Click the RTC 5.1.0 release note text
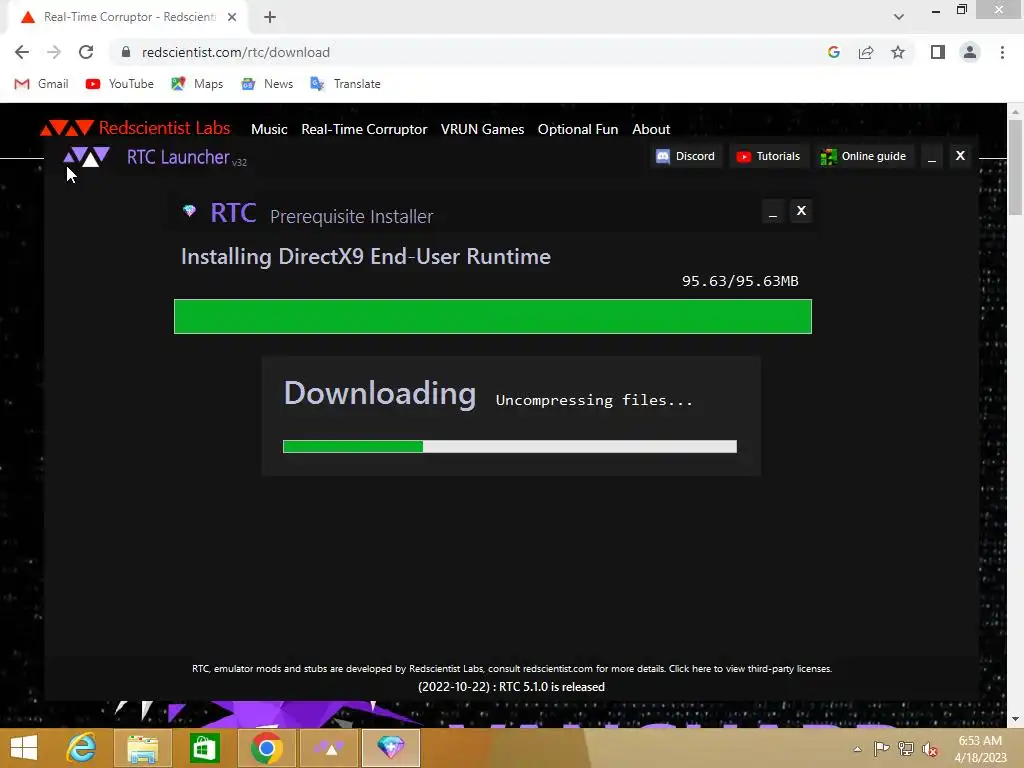Viewport: 1024px width, 768px height. [511, 687]
